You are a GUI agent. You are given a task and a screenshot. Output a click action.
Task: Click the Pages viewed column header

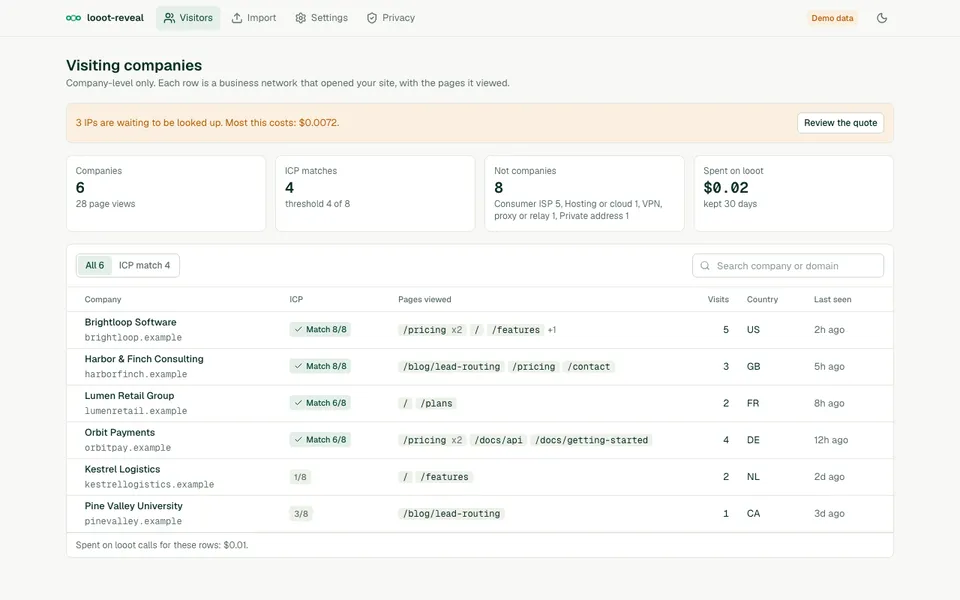[x=424, y=299]
